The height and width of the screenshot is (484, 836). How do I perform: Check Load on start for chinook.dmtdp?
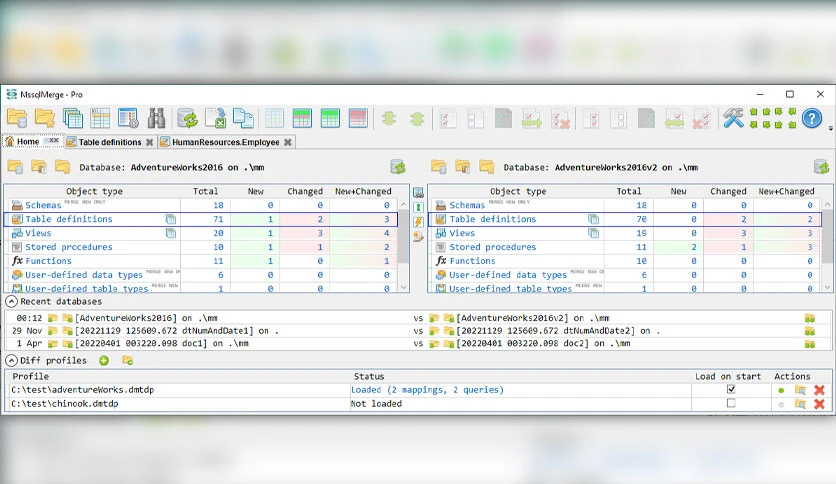tap(731, 403)
